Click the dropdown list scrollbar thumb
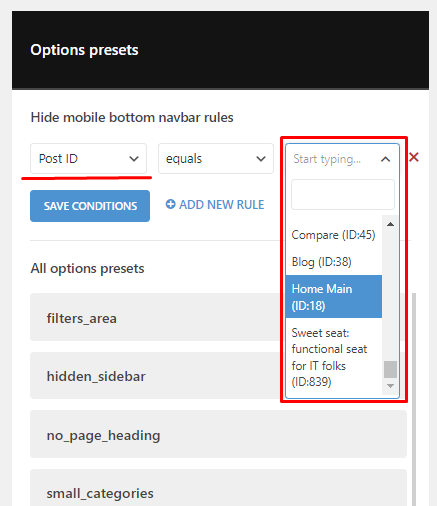This screenshot has width=437, height=506. pyautogui.click(x=390, y=369)
